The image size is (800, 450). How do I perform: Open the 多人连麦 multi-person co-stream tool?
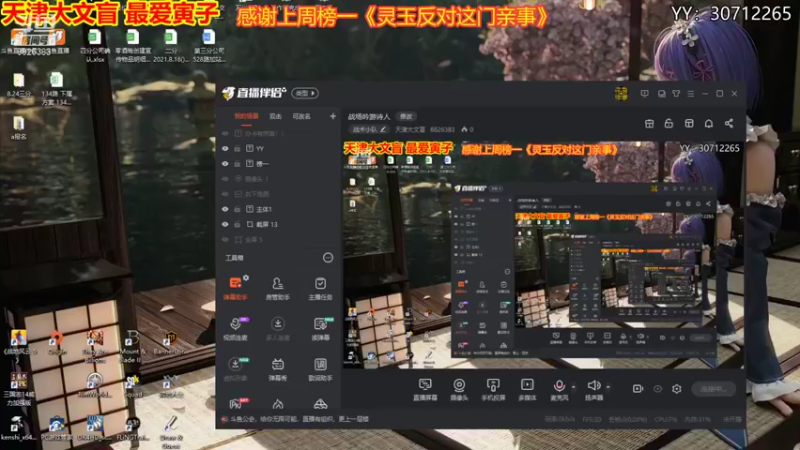pos(278,329)
